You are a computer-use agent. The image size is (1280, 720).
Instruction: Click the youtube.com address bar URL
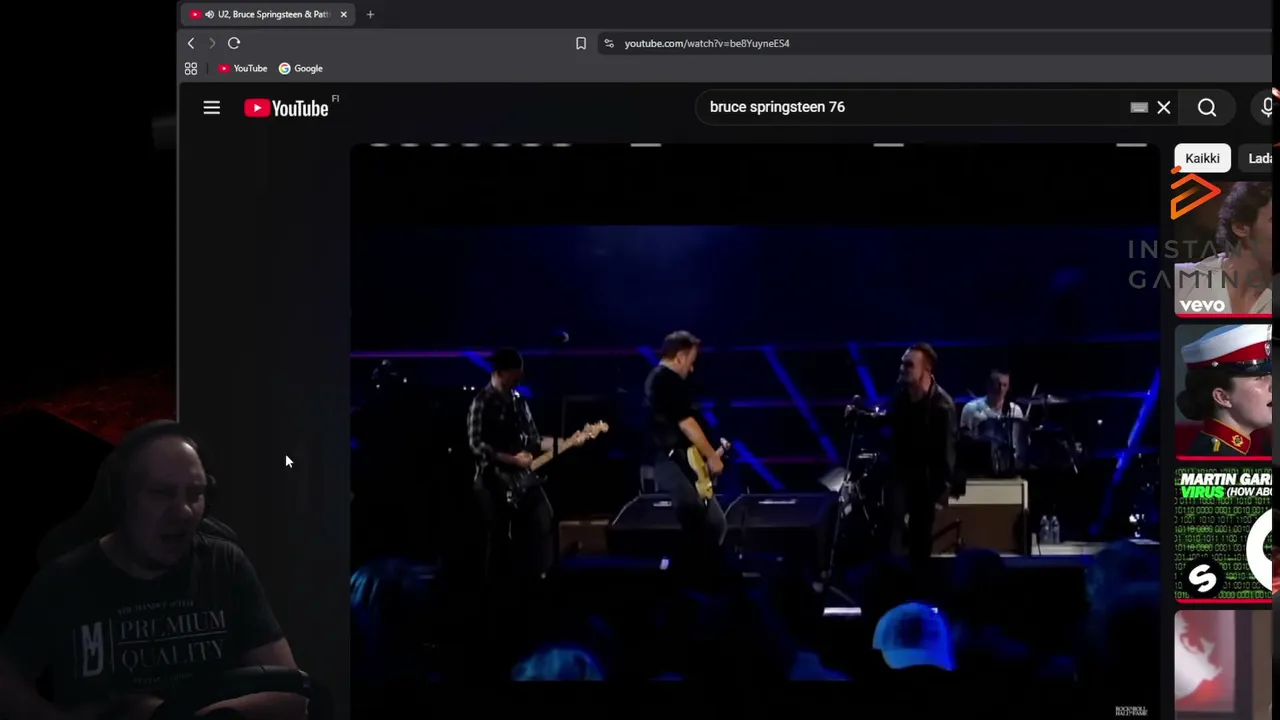[x=707, y=43]
